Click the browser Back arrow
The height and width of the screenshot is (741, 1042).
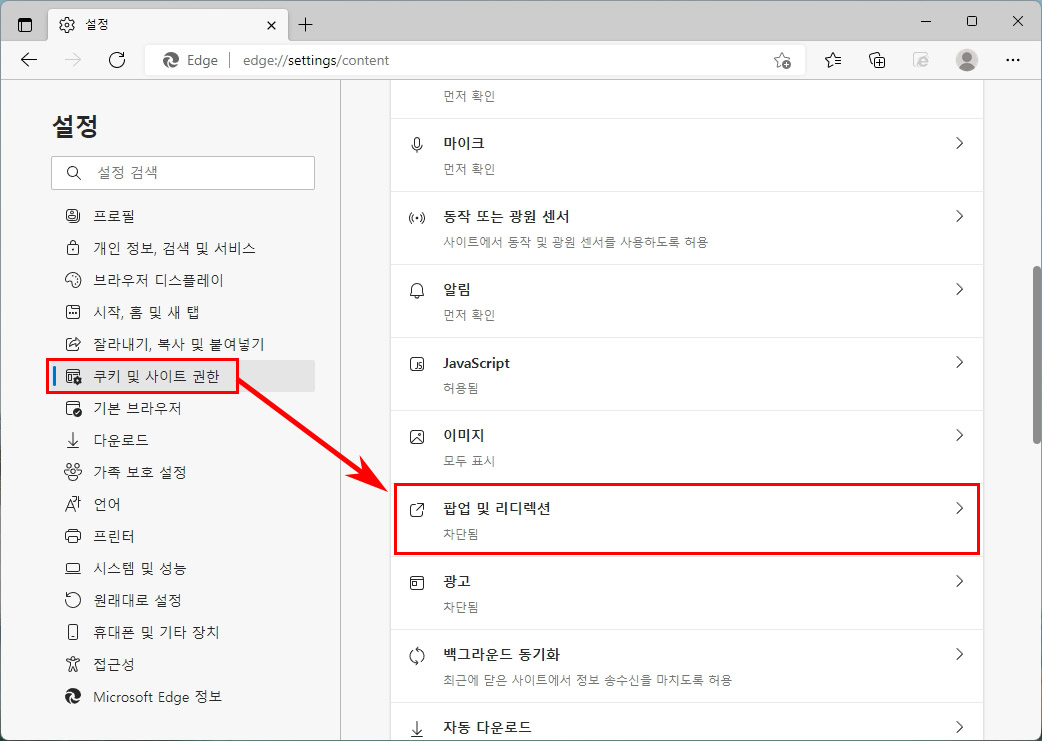pyautogui.click(x=29, y=60)
